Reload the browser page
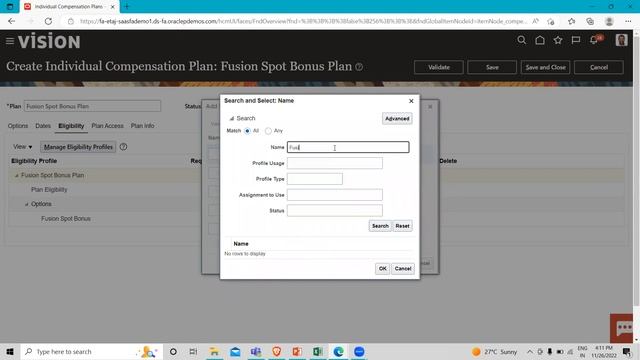The image size is (640, 360). click(x=48, y=21)
